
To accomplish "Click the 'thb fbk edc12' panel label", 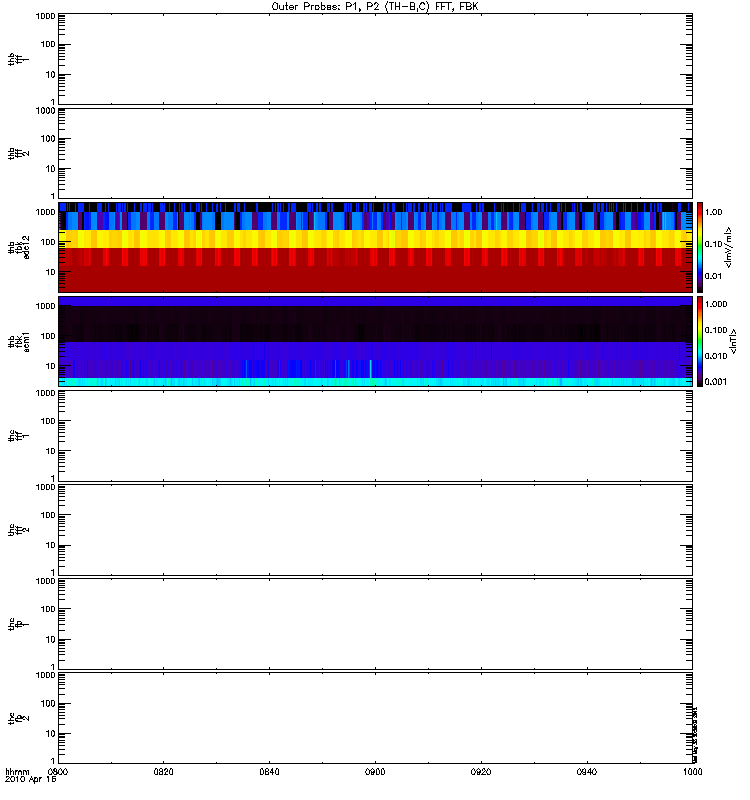I will (18, 247).
